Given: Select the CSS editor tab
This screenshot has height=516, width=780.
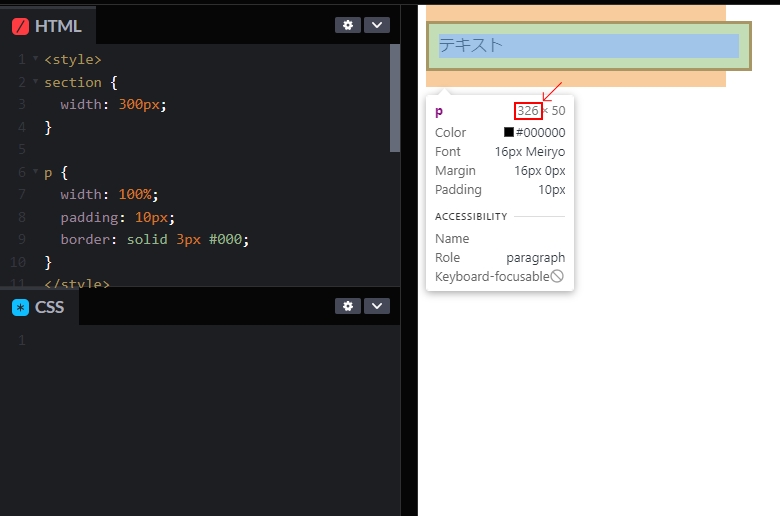Looking at the screenshot, I should [x=39, y=307].
